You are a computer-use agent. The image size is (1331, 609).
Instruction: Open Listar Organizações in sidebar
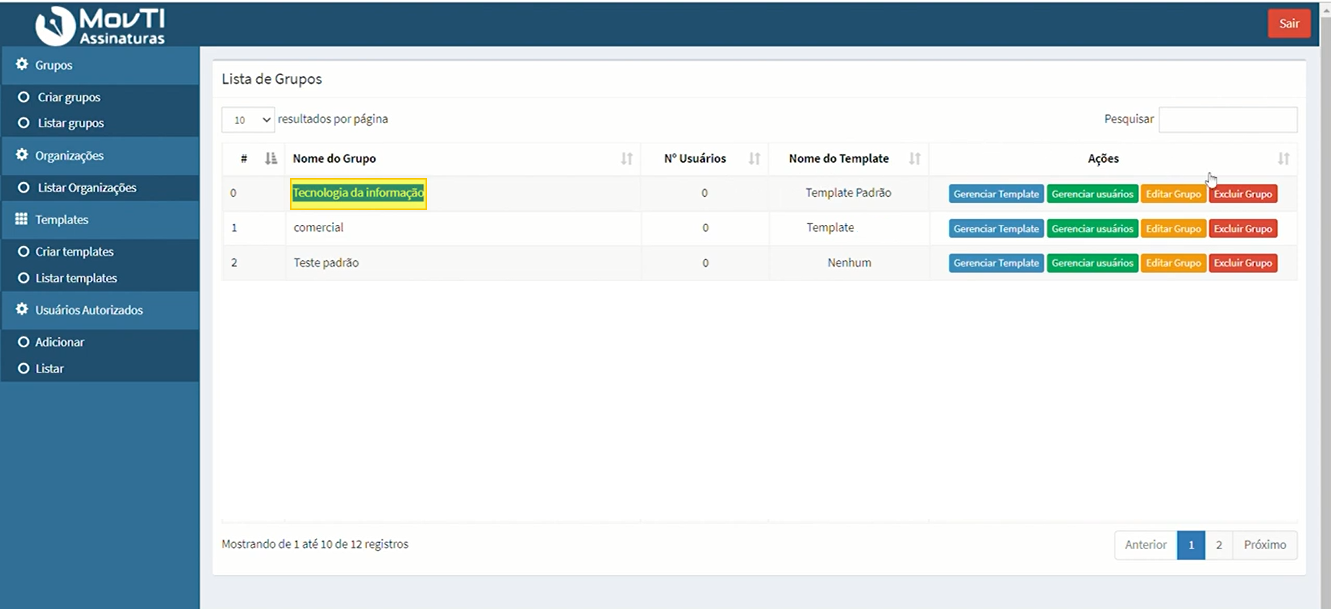coord(87,187)
